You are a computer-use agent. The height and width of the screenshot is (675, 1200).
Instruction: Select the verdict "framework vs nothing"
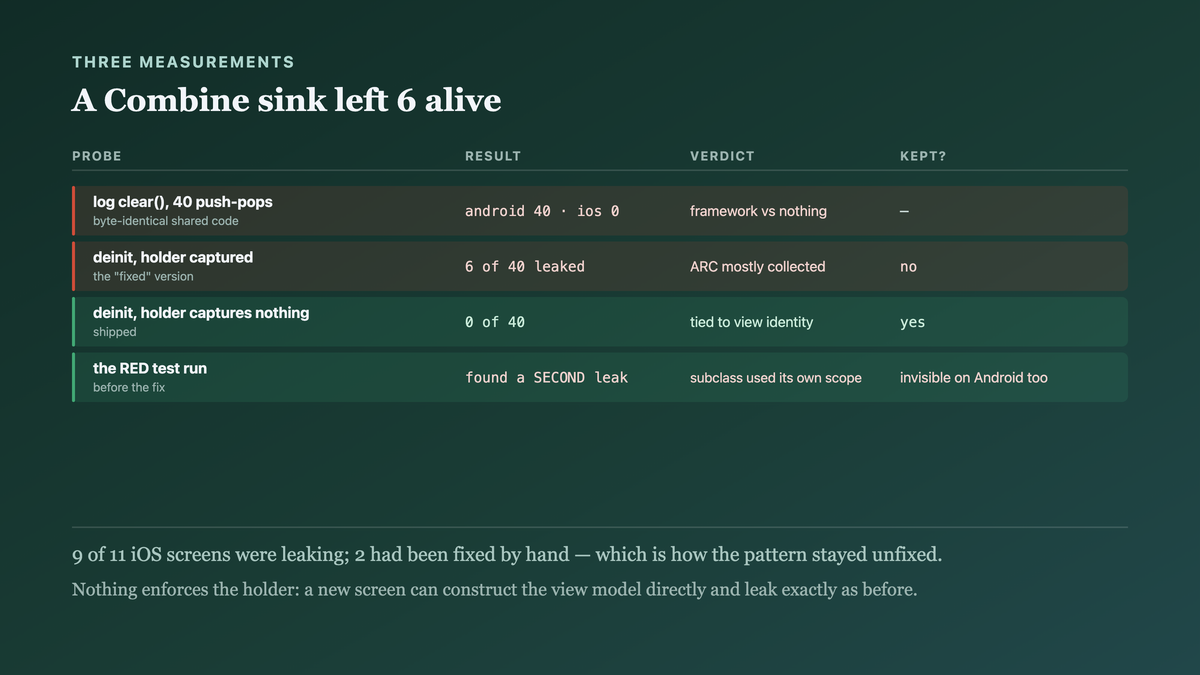click(x=758, y=211)
